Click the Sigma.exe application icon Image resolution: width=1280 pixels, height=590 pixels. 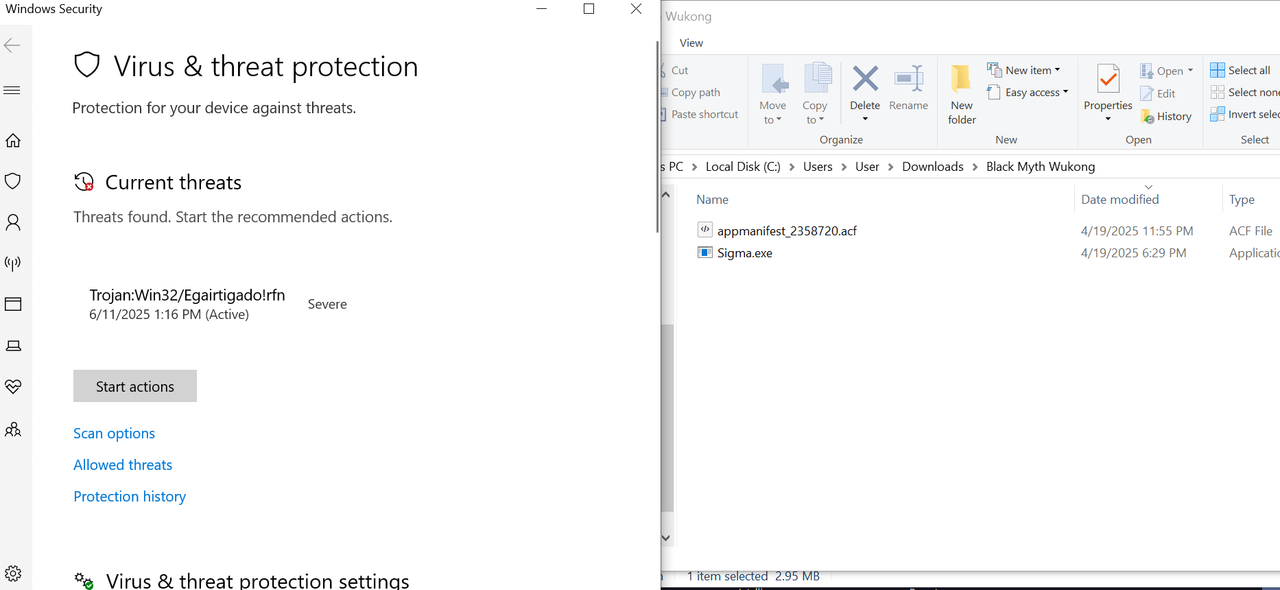704,253
